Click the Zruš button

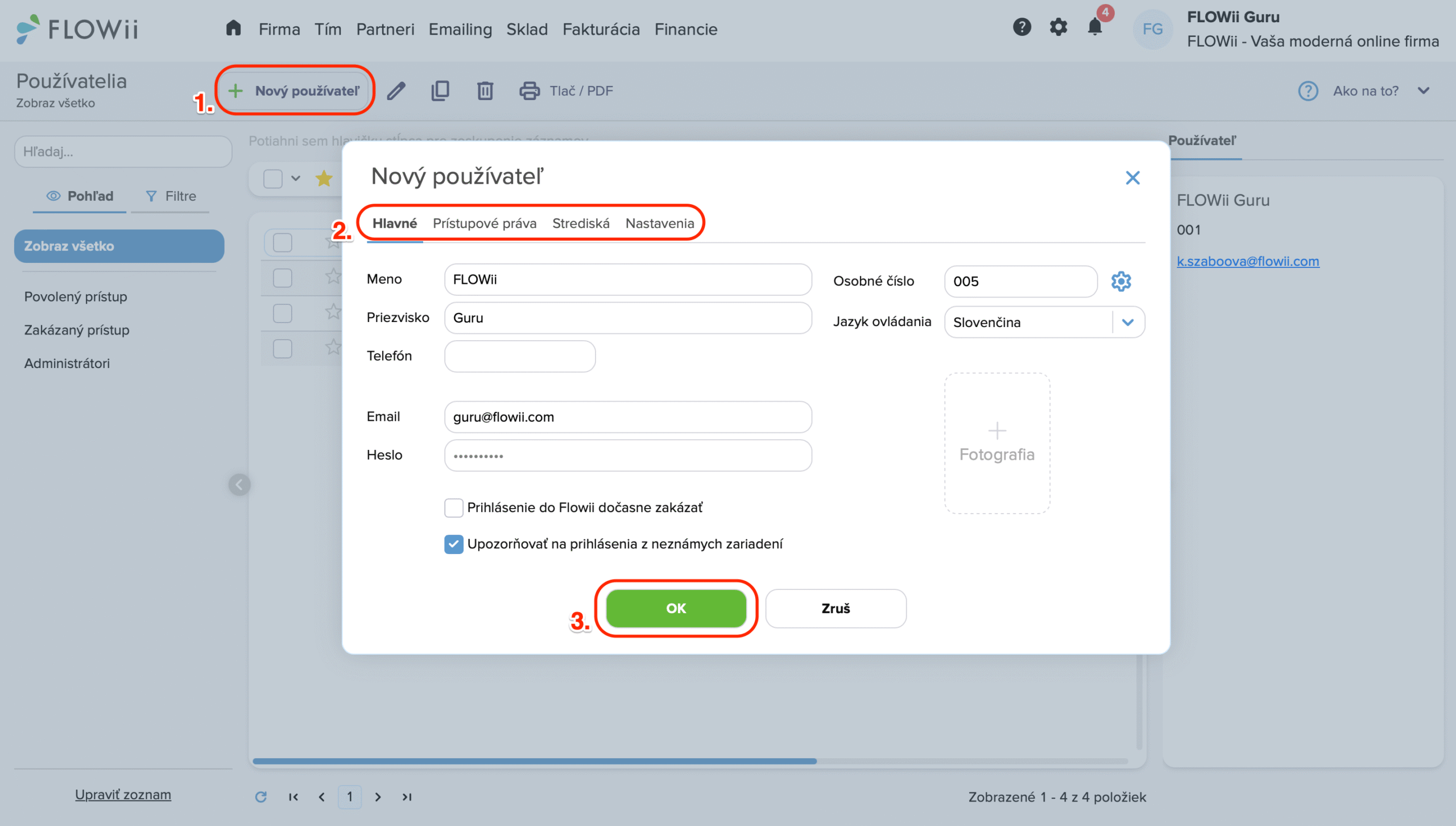835,609
